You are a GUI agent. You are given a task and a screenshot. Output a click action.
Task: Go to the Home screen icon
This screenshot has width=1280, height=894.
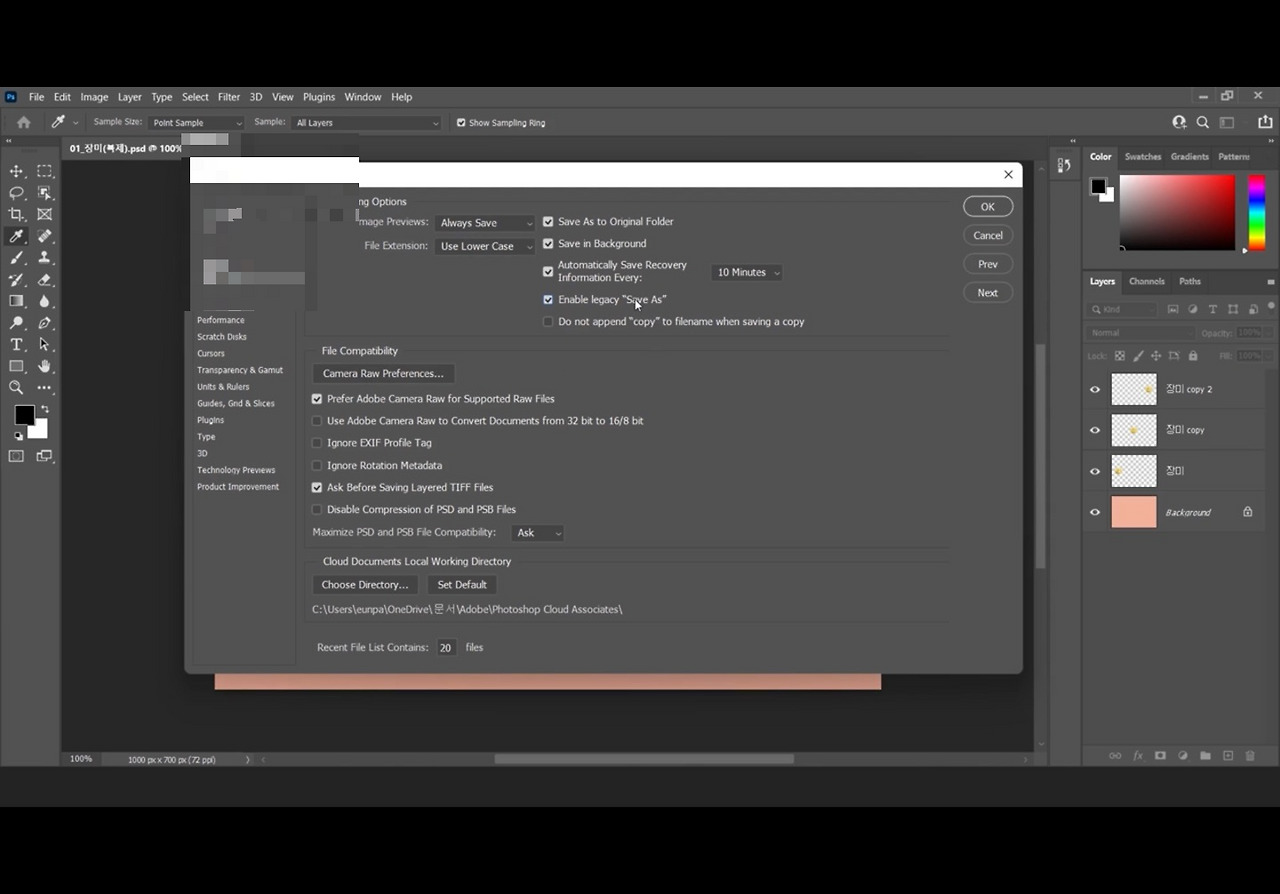coord(24,122)
